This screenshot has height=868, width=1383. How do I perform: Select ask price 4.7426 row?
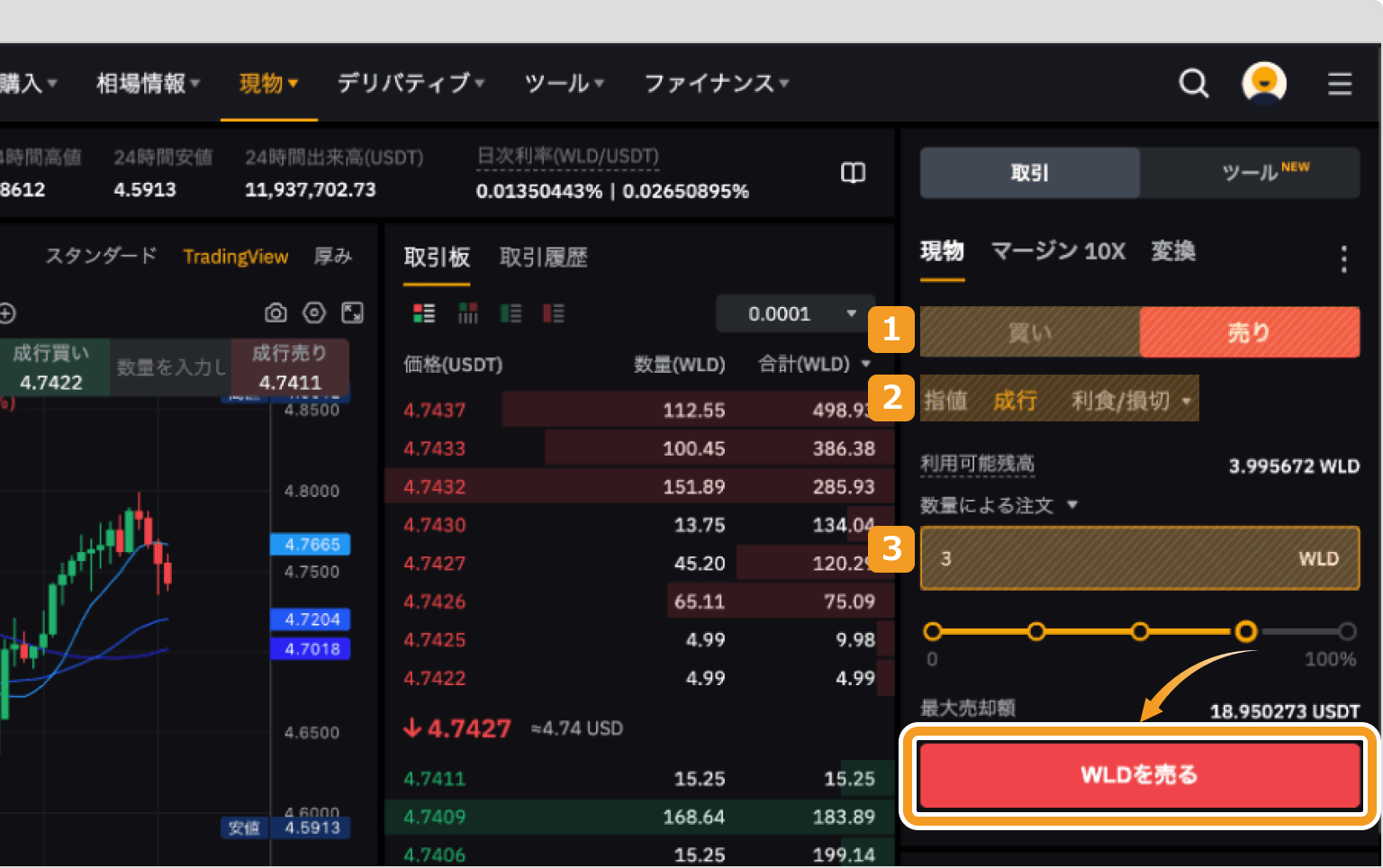[x=639, y=601]
